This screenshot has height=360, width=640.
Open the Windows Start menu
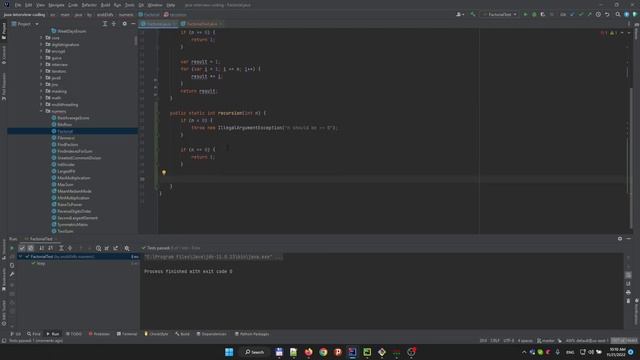click(x=229, y=352)
